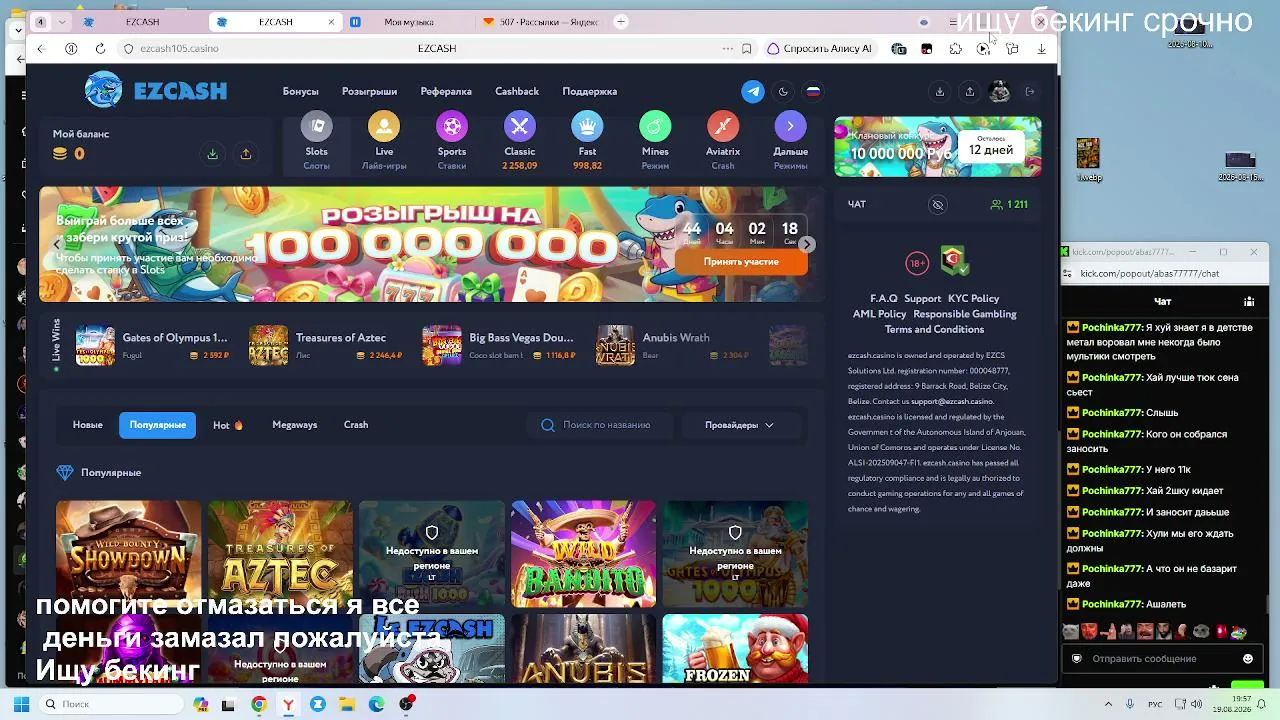Open the Telegram channel icon
This screenshot has width=1280, height=720.
753,91
